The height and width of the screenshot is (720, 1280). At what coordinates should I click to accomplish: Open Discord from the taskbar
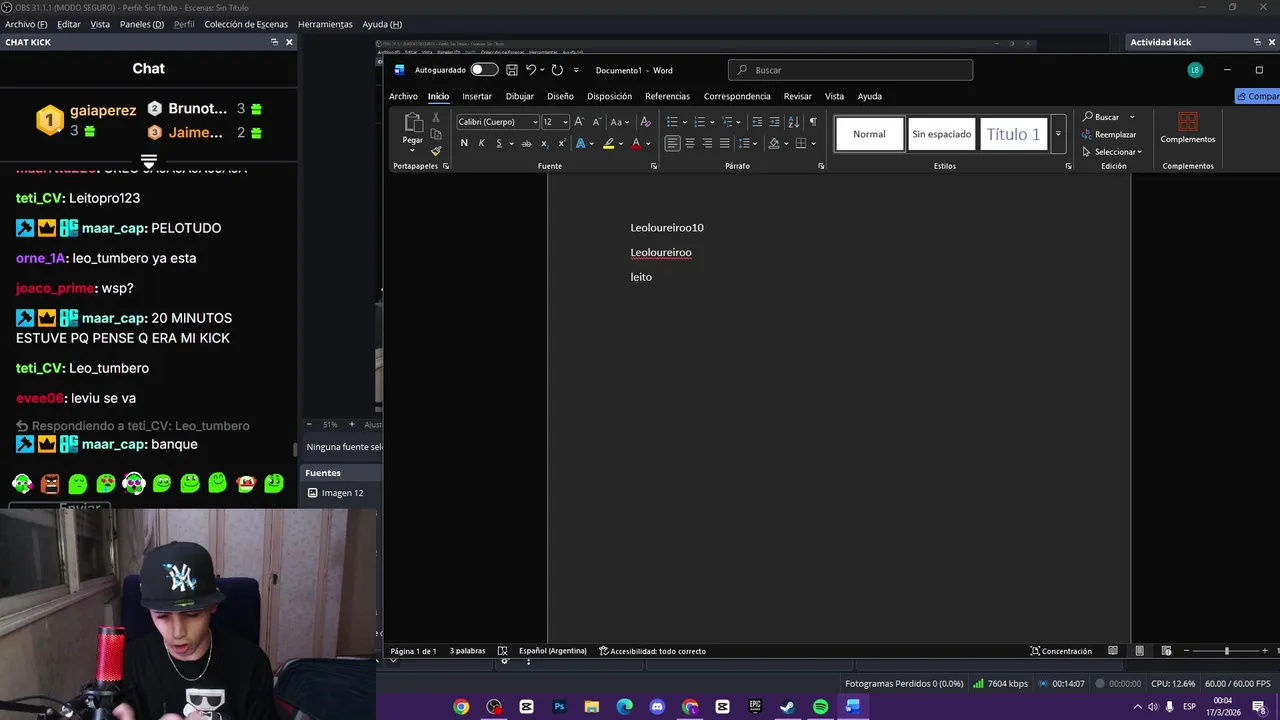coord(657,707)
